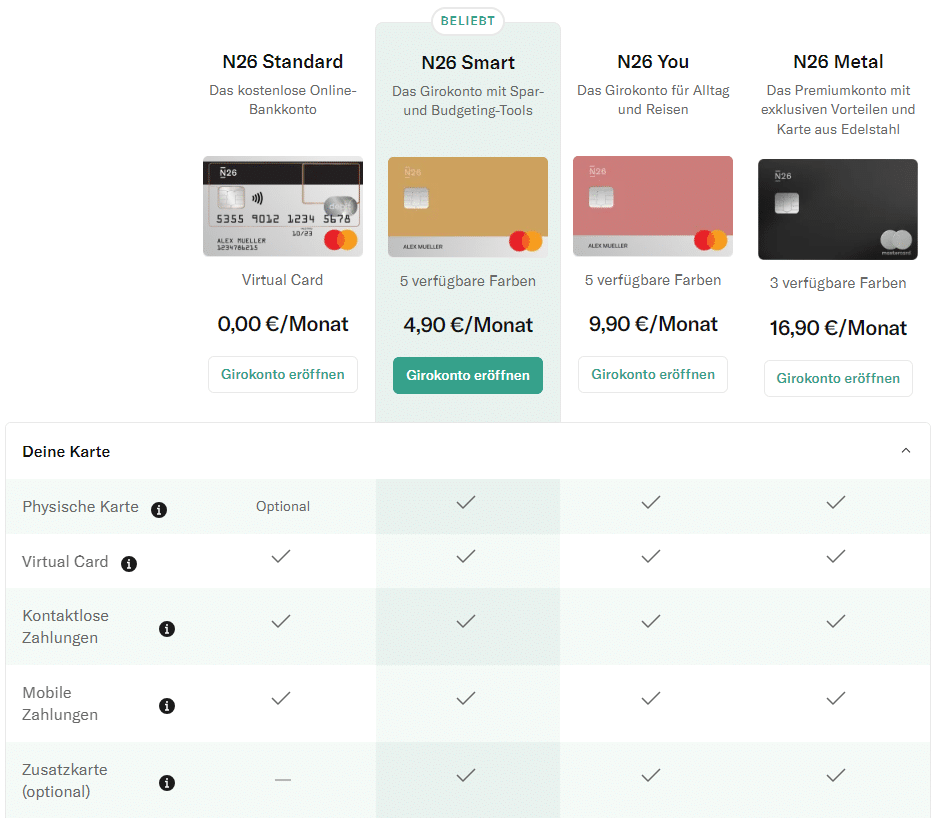Click the description 'Das kostenlose Online-Bankkonto'
This screenshot has width=934, height=818.
tap(283, 100)
